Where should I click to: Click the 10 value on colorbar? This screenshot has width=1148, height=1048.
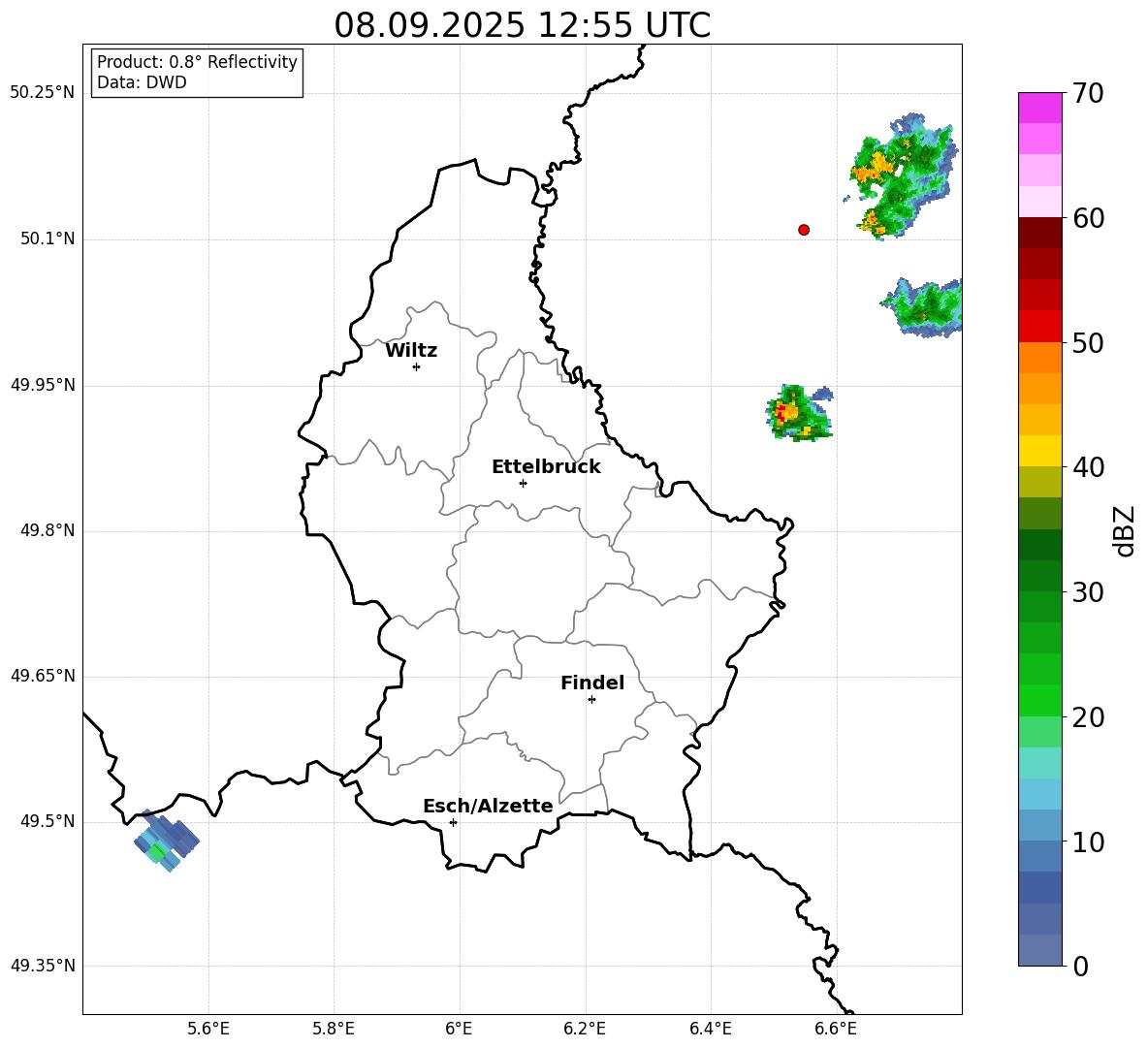1088,842
